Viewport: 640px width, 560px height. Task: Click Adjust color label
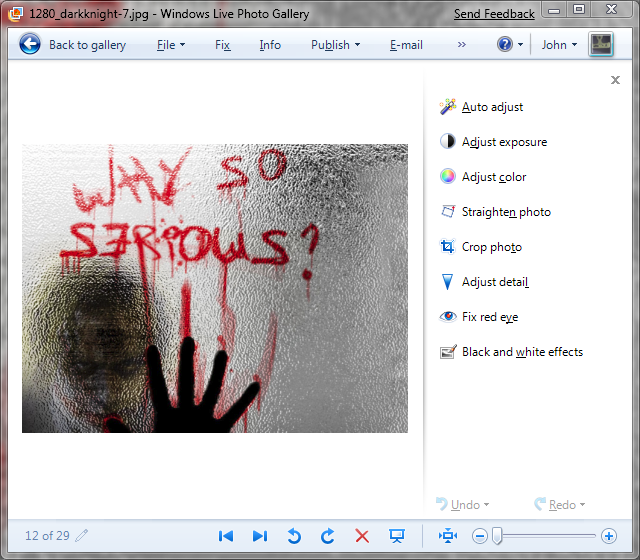coord(494,177)
